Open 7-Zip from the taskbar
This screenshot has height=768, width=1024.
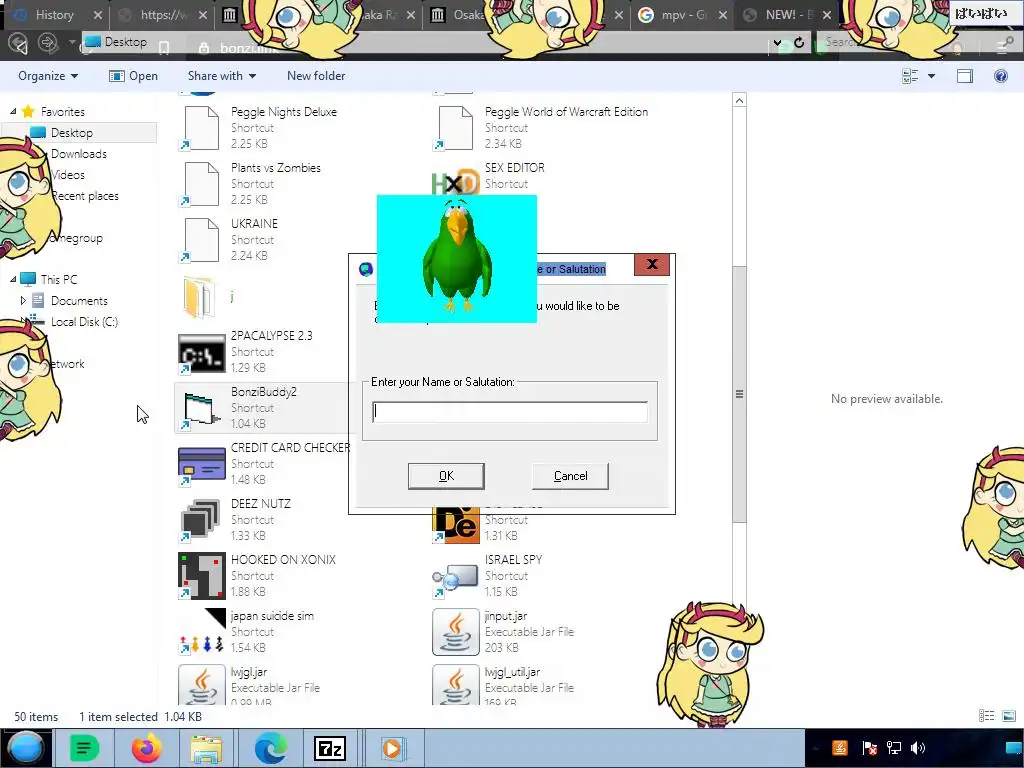(x=330, y=748)
